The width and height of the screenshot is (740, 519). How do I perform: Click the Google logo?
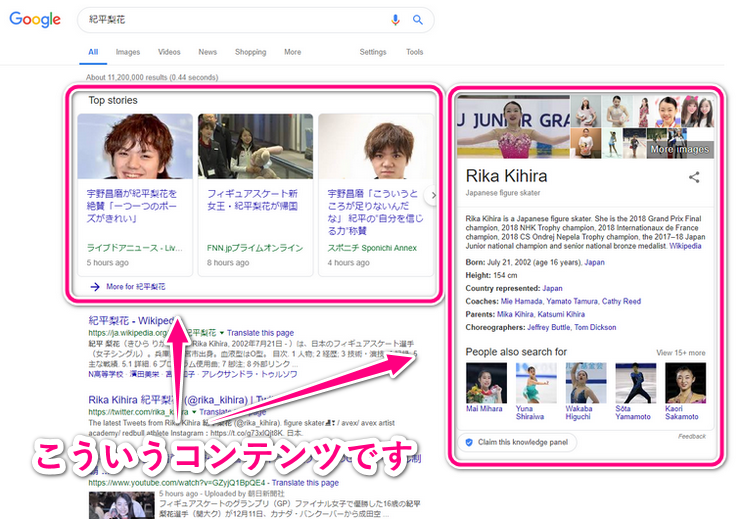[x=35, y=19]
